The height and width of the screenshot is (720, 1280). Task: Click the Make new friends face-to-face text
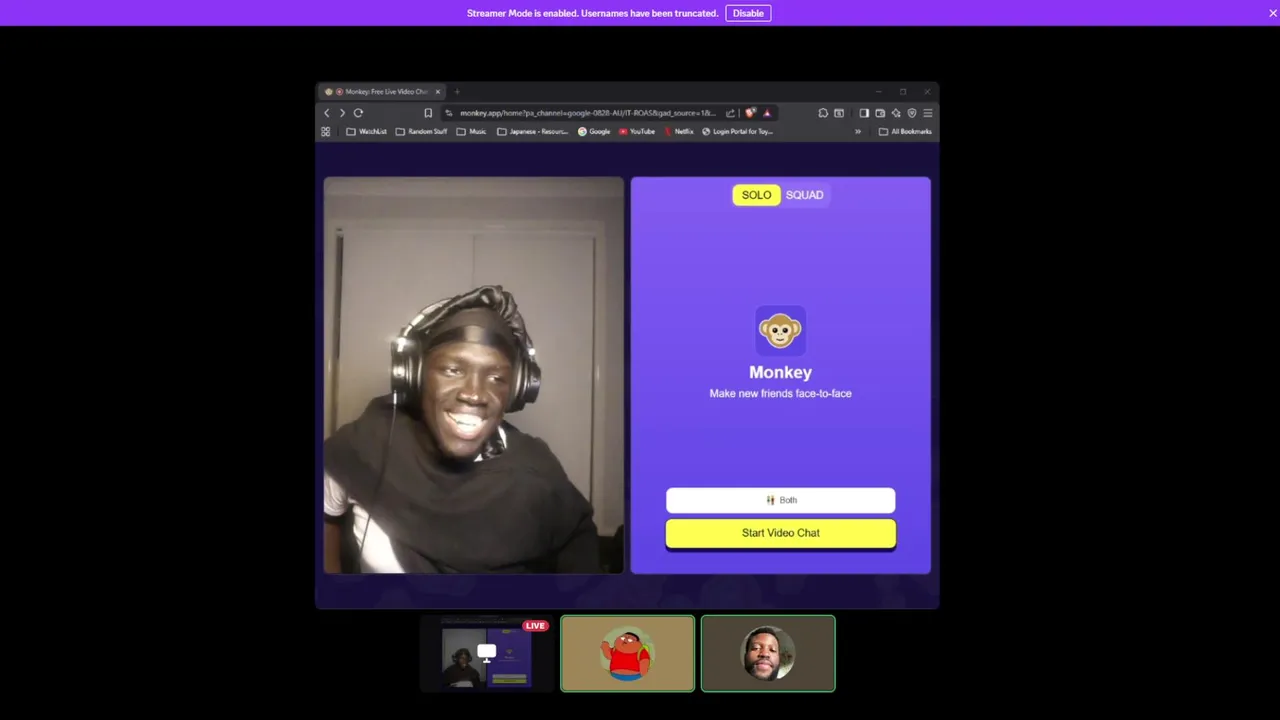pyautogui.click(x=781, y=393)
